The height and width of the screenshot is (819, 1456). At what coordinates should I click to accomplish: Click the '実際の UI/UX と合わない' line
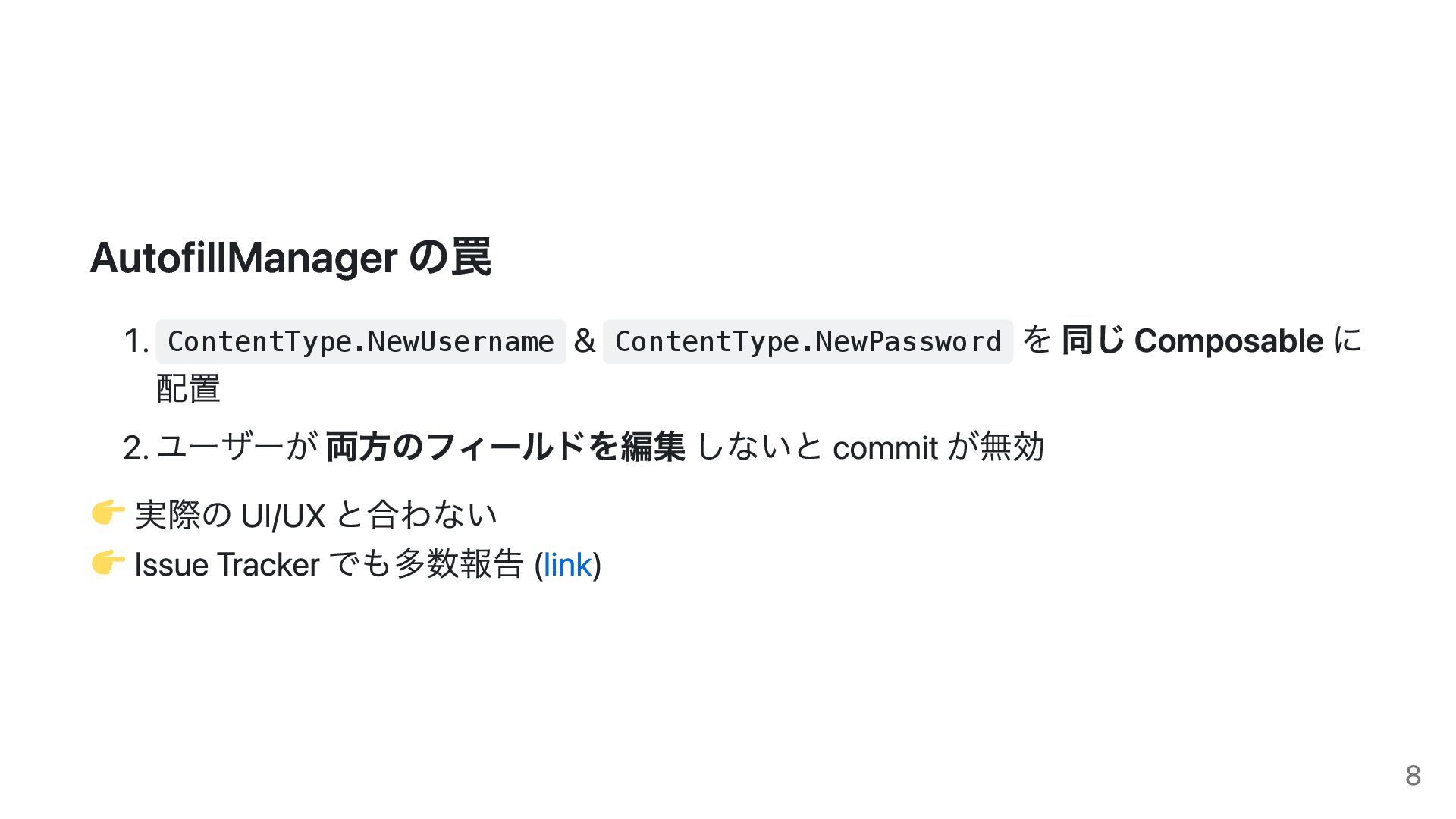315,516
